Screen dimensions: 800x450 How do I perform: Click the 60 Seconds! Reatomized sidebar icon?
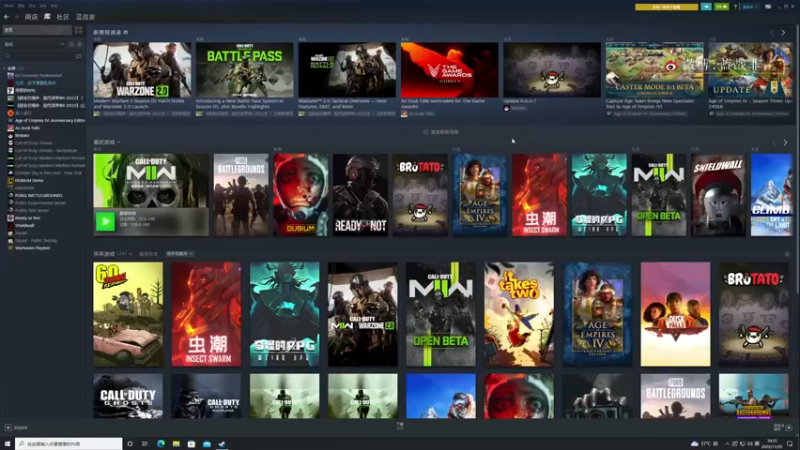tap(10, 76)
